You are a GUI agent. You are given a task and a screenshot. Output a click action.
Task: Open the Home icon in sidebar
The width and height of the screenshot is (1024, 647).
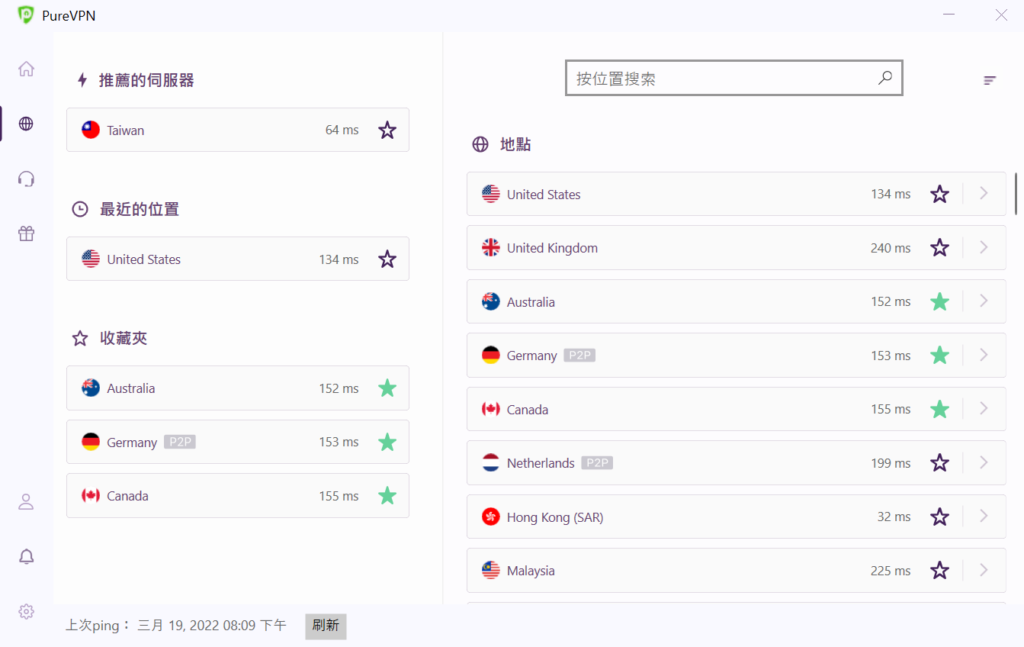click(x=26, y=69)
